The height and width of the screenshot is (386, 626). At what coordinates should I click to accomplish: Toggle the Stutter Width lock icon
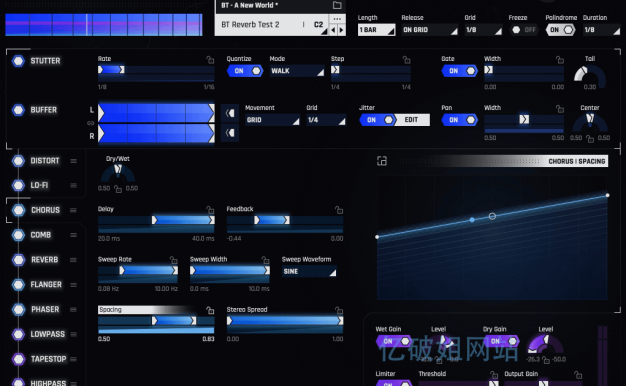coord(560,60)
